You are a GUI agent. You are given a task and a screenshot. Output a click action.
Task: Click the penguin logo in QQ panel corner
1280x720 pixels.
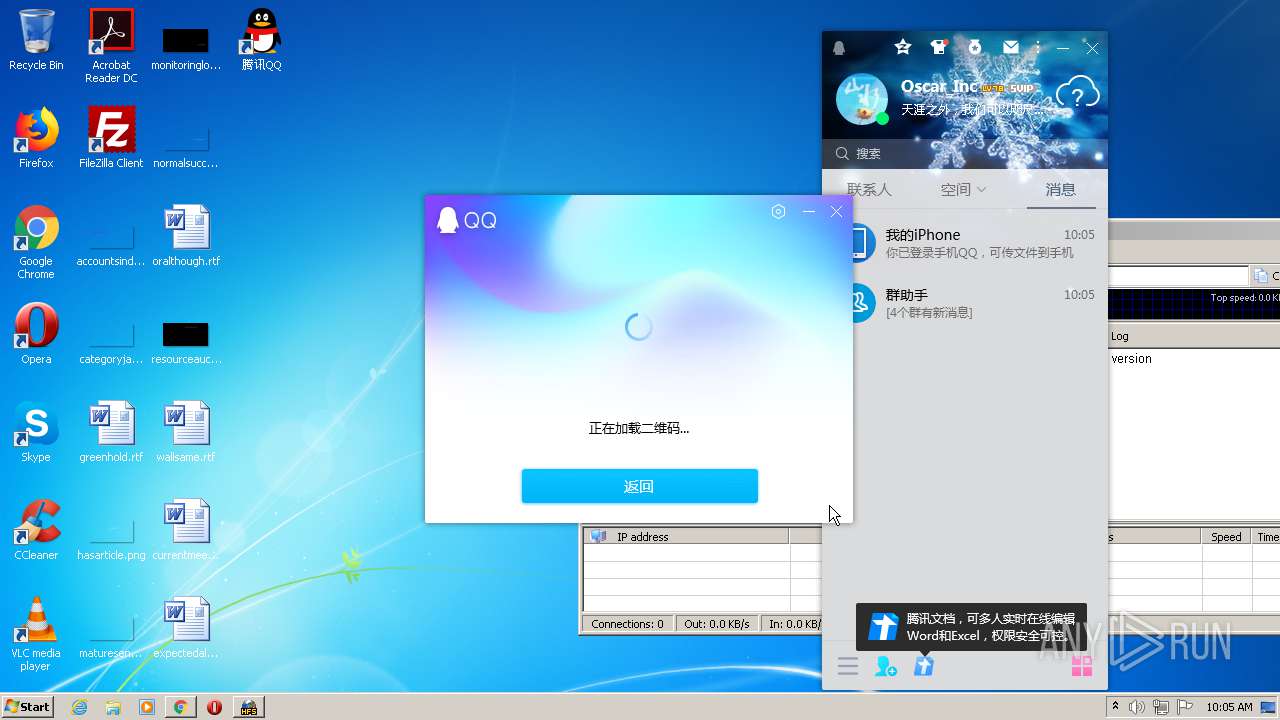coord(839,48)
